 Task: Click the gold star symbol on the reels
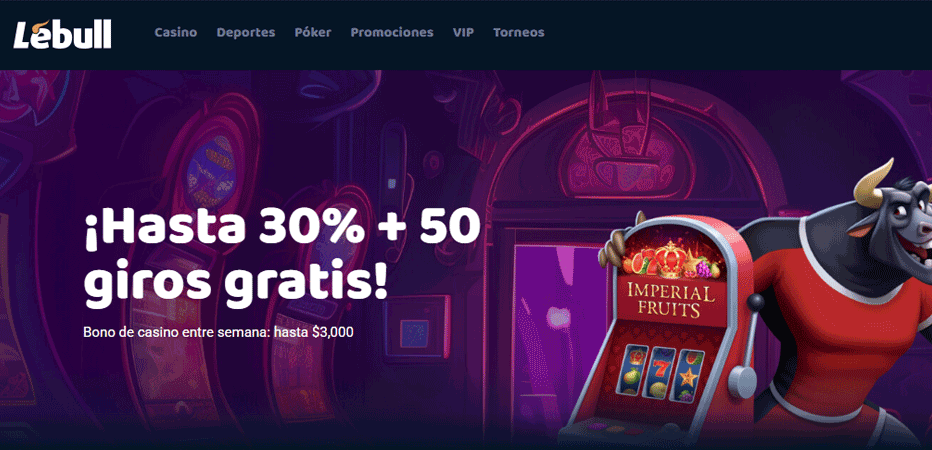click(688, 376)
